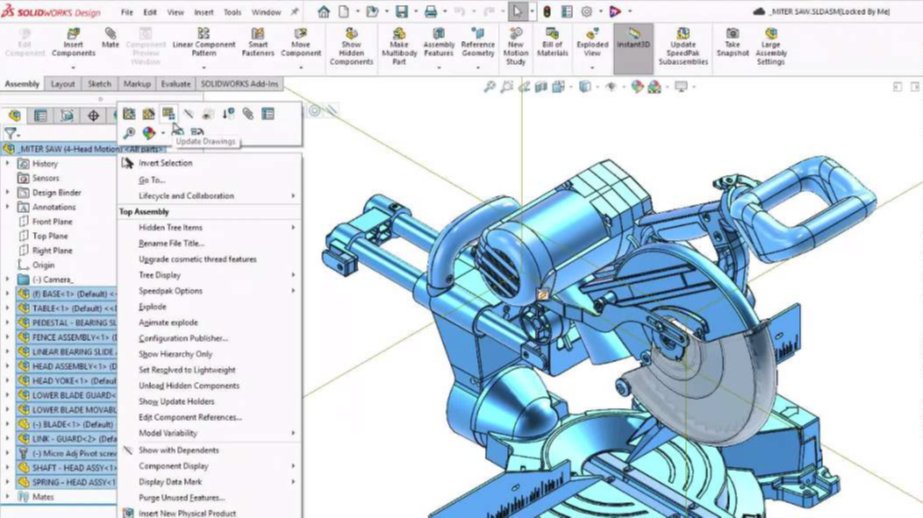This screenshot has height=518, width=923.
Task: Click the Appearances color ball in context toolbar
Action: pyautogui.click(x=149, y=132)
